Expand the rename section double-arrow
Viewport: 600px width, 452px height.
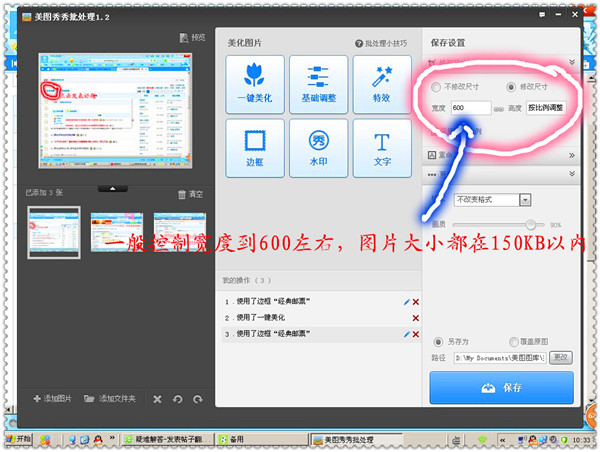pos(572,155)
